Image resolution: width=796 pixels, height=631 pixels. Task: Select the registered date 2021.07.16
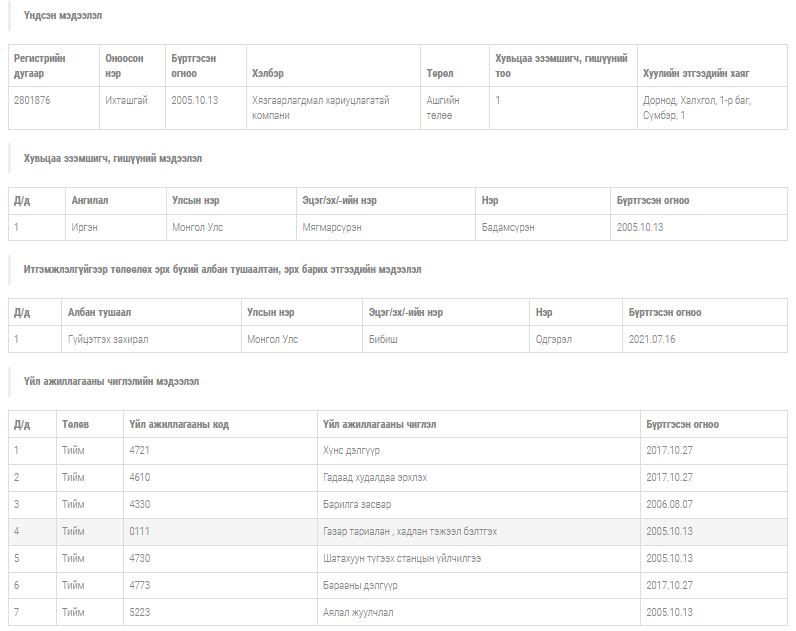click(x=652, y=339)
